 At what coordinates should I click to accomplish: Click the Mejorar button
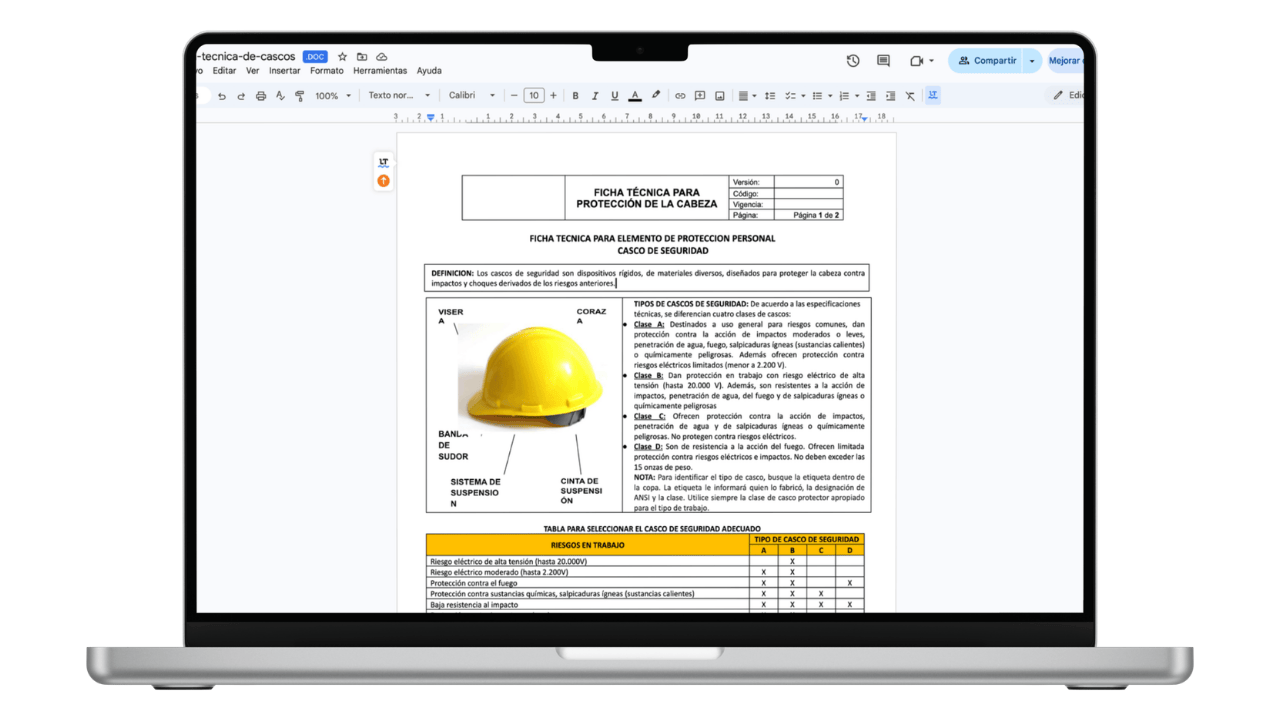click(x=1063, y=60)
